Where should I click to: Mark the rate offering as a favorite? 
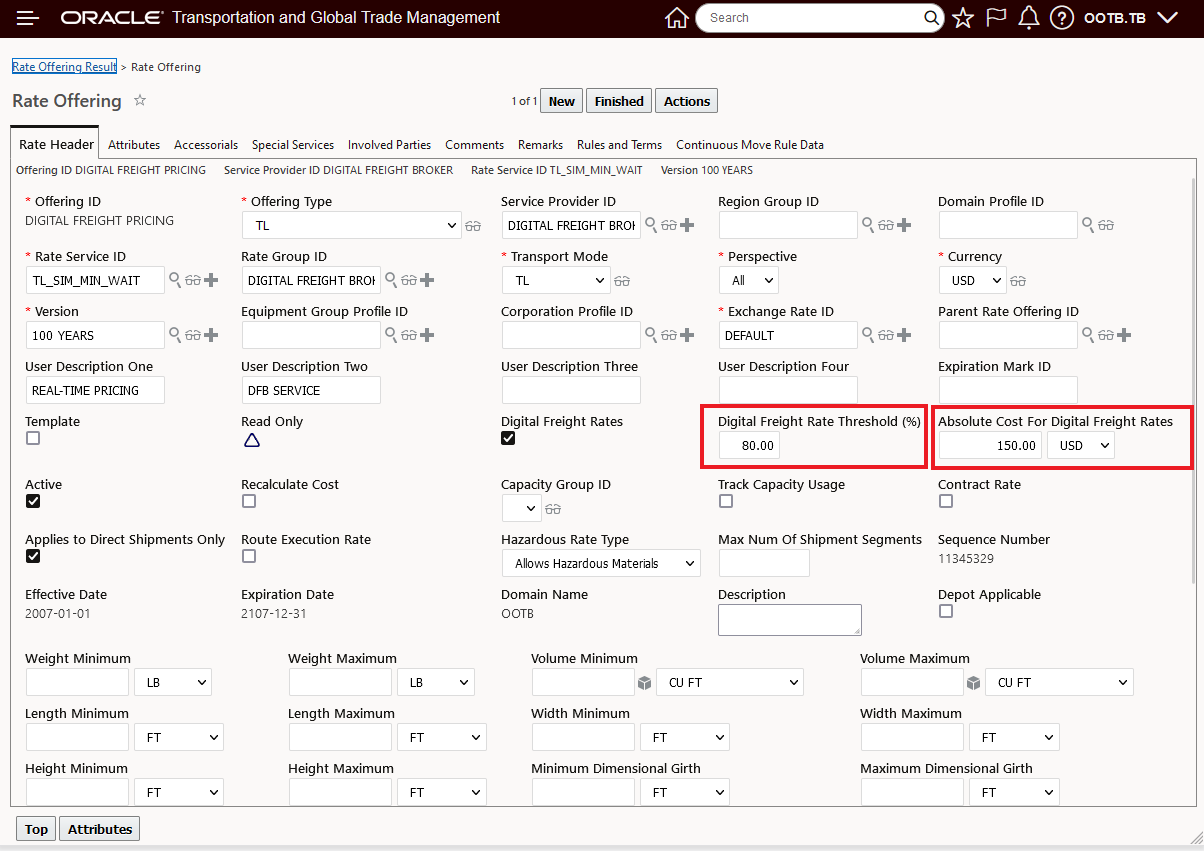pos(140,100)
